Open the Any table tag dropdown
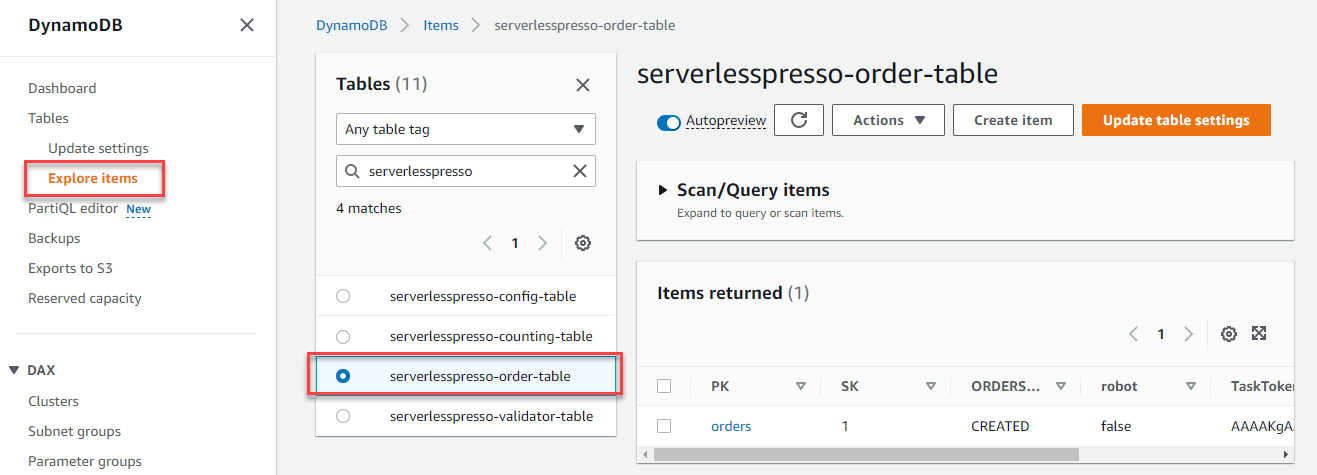 [x=466, y=129]
